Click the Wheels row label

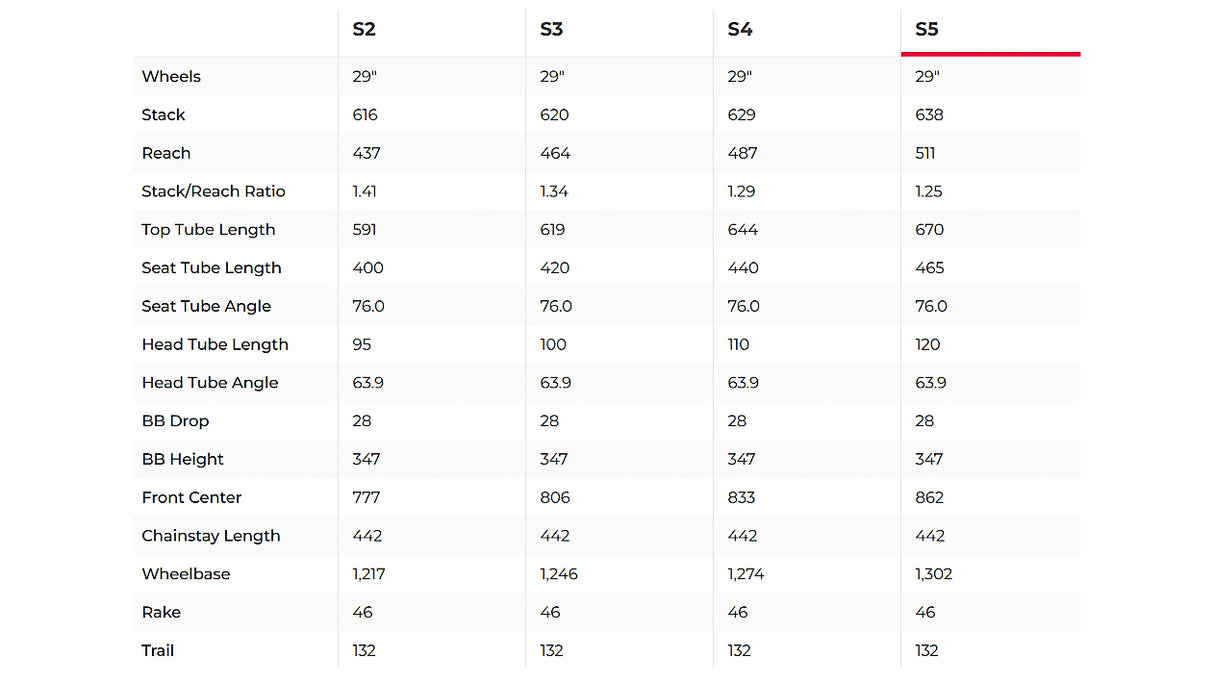(x=171, y=77)
